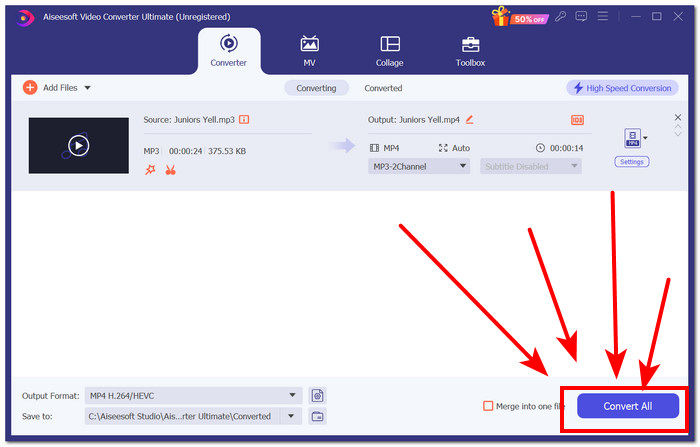Click the Output: Juniors Yell.mp4 text
Viewport: 700px width, 447px height.
[x=413, y=120]
